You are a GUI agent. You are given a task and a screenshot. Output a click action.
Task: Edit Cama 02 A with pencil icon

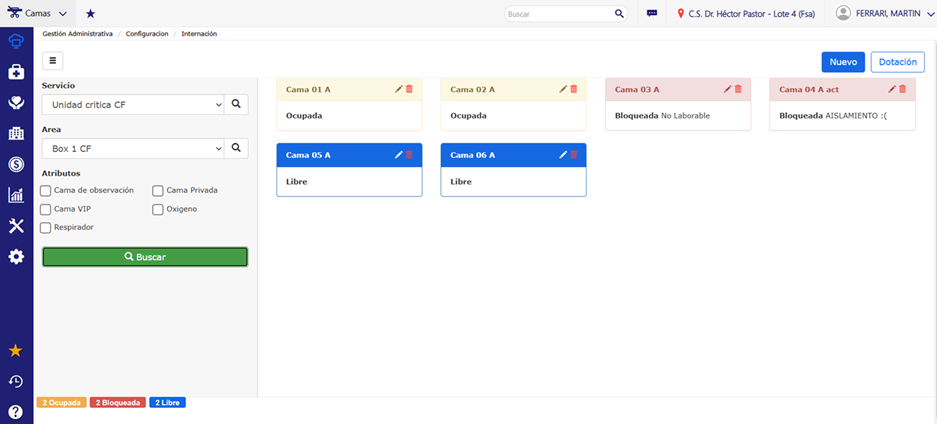(x=563, y=89)
